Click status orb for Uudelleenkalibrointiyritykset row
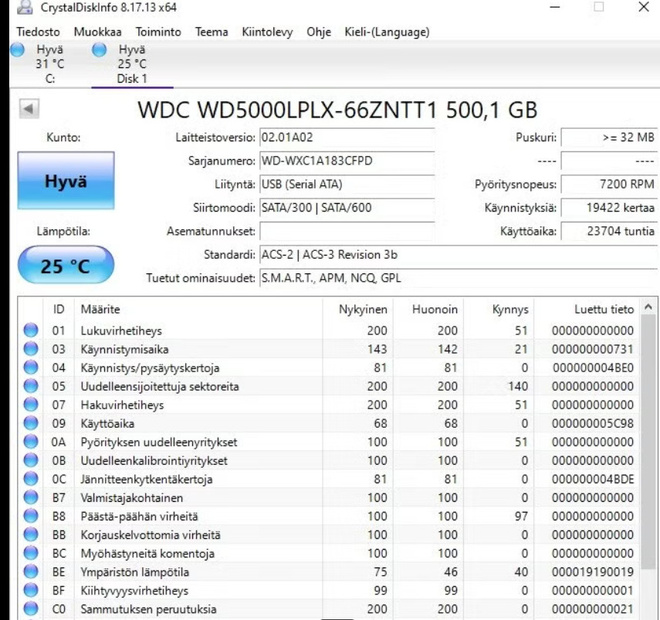Image resolution: width=660 pixels, height=620 pixels. (31, 460)
